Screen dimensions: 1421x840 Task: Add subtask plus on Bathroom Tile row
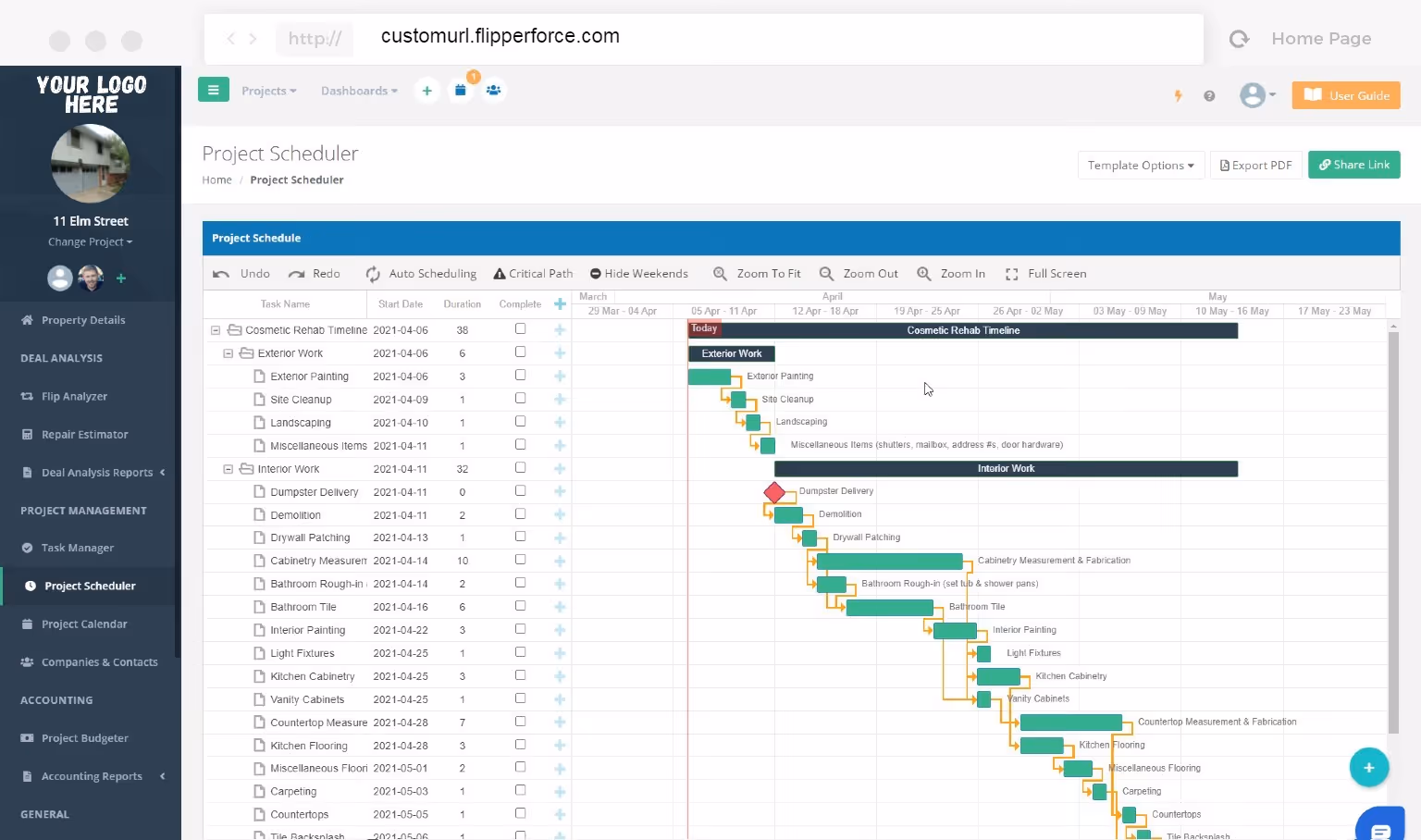click(560, 607)
